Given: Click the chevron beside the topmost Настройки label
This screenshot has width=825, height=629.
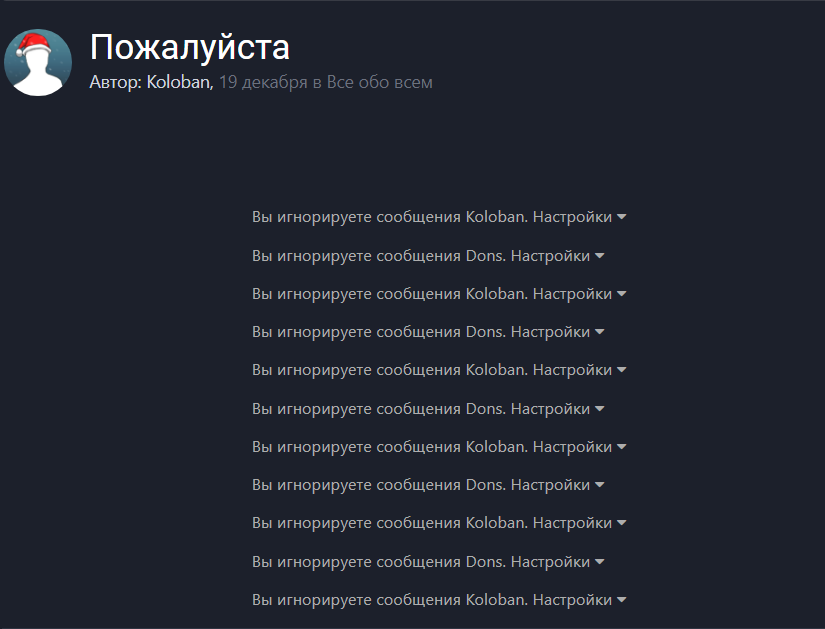Looking at the screenshot, I should [x=622, y=216].
